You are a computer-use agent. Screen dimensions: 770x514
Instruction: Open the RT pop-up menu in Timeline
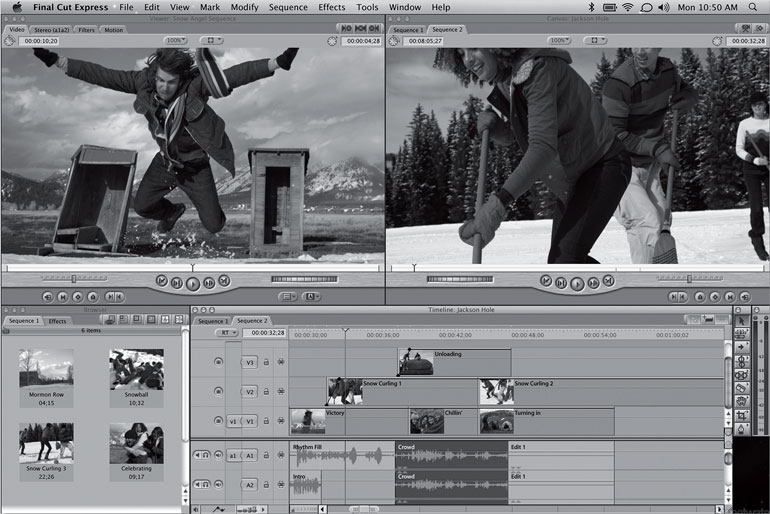pos(228,332)
